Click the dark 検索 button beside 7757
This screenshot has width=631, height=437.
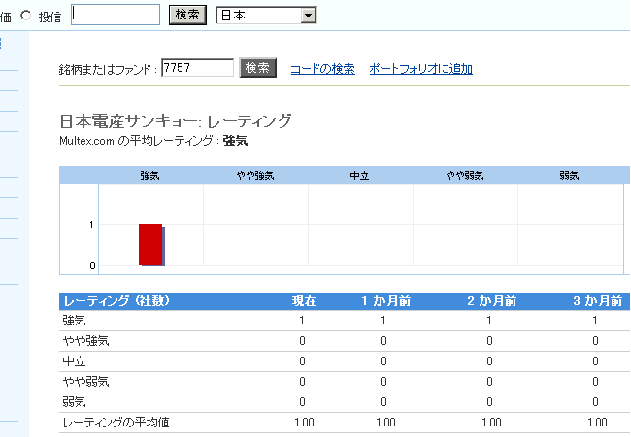[x=258, y=68]
